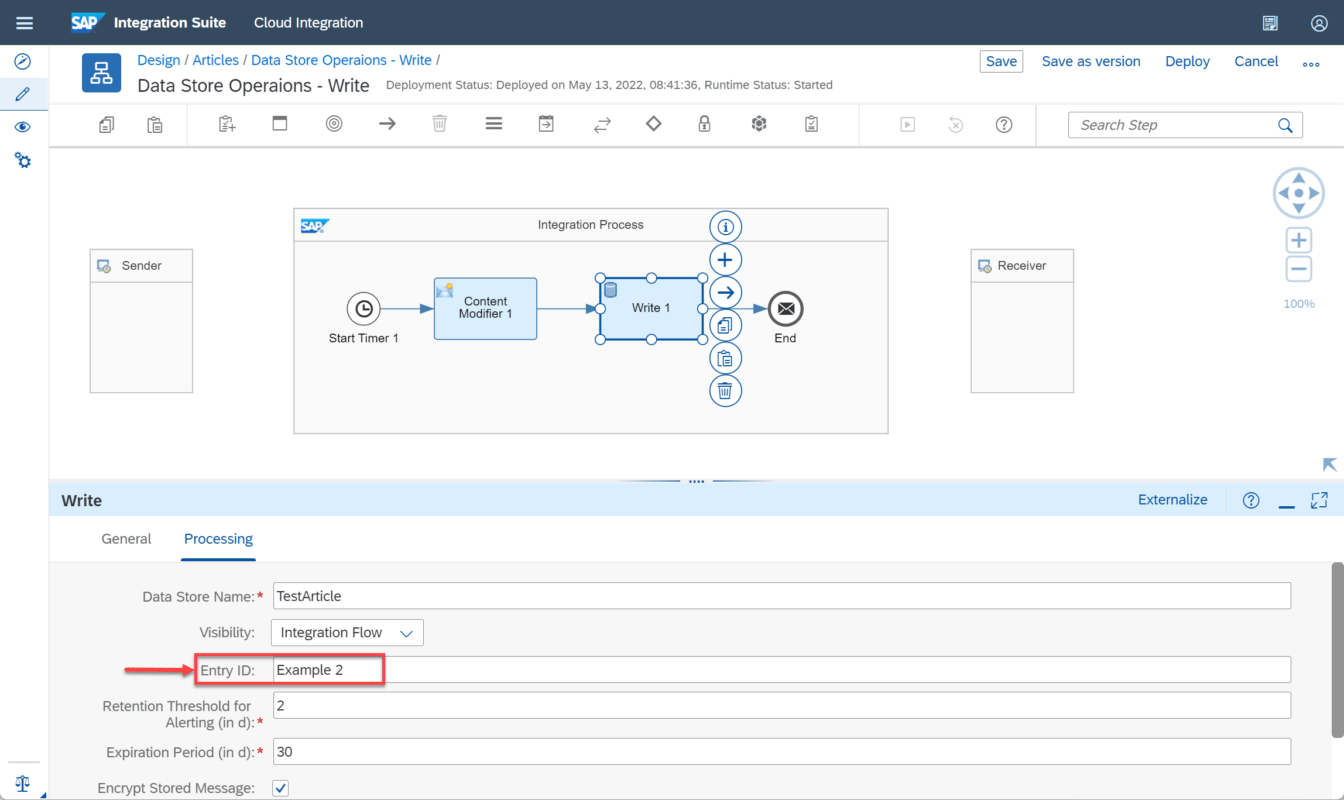Viewport: 1344px width, 800px height.
Task: Open the Persistence palette icon
Action: 759,124
